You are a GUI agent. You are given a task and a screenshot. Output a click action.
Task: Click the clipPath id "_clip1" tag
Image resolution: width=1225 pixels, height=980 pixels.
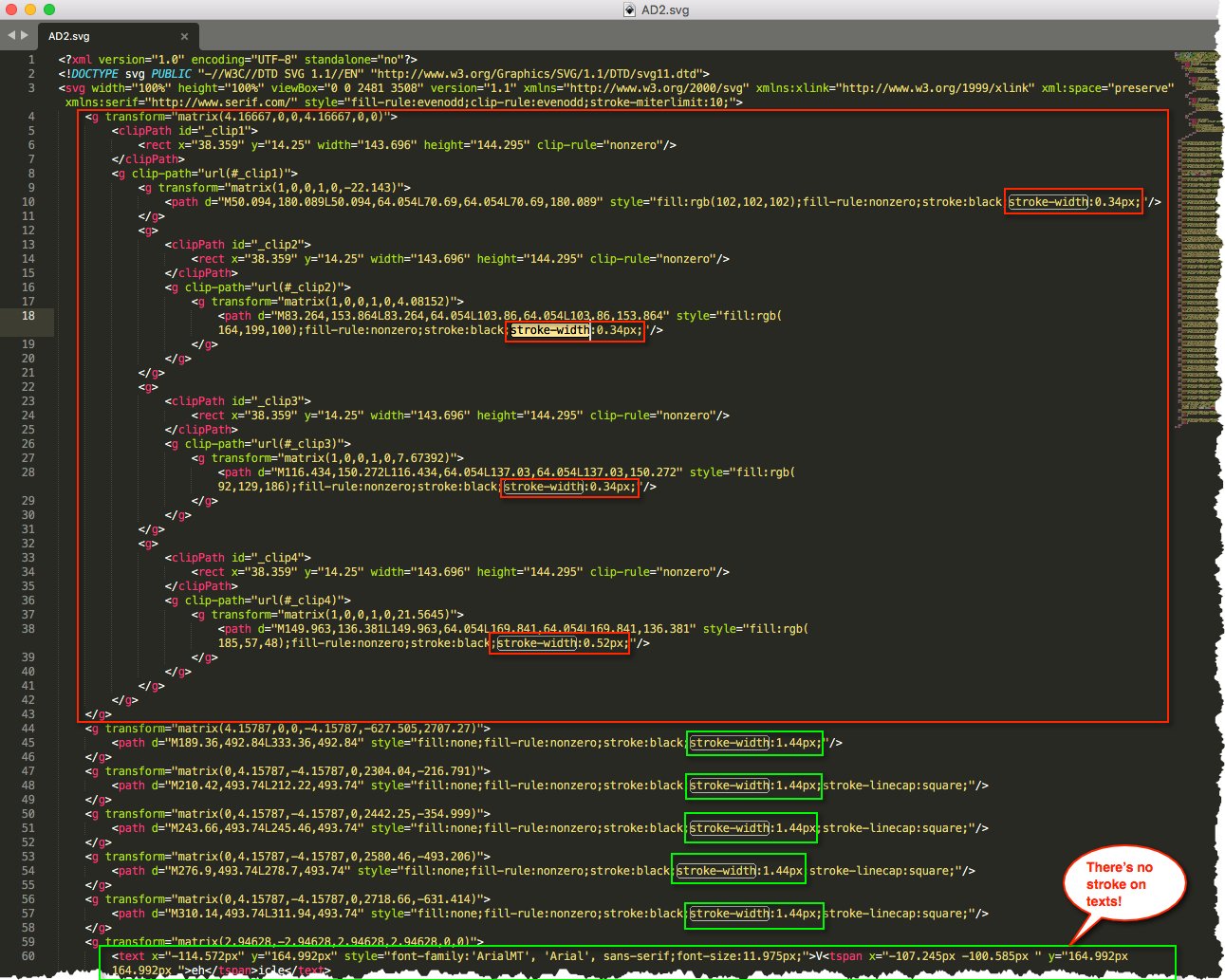point(184,131)
